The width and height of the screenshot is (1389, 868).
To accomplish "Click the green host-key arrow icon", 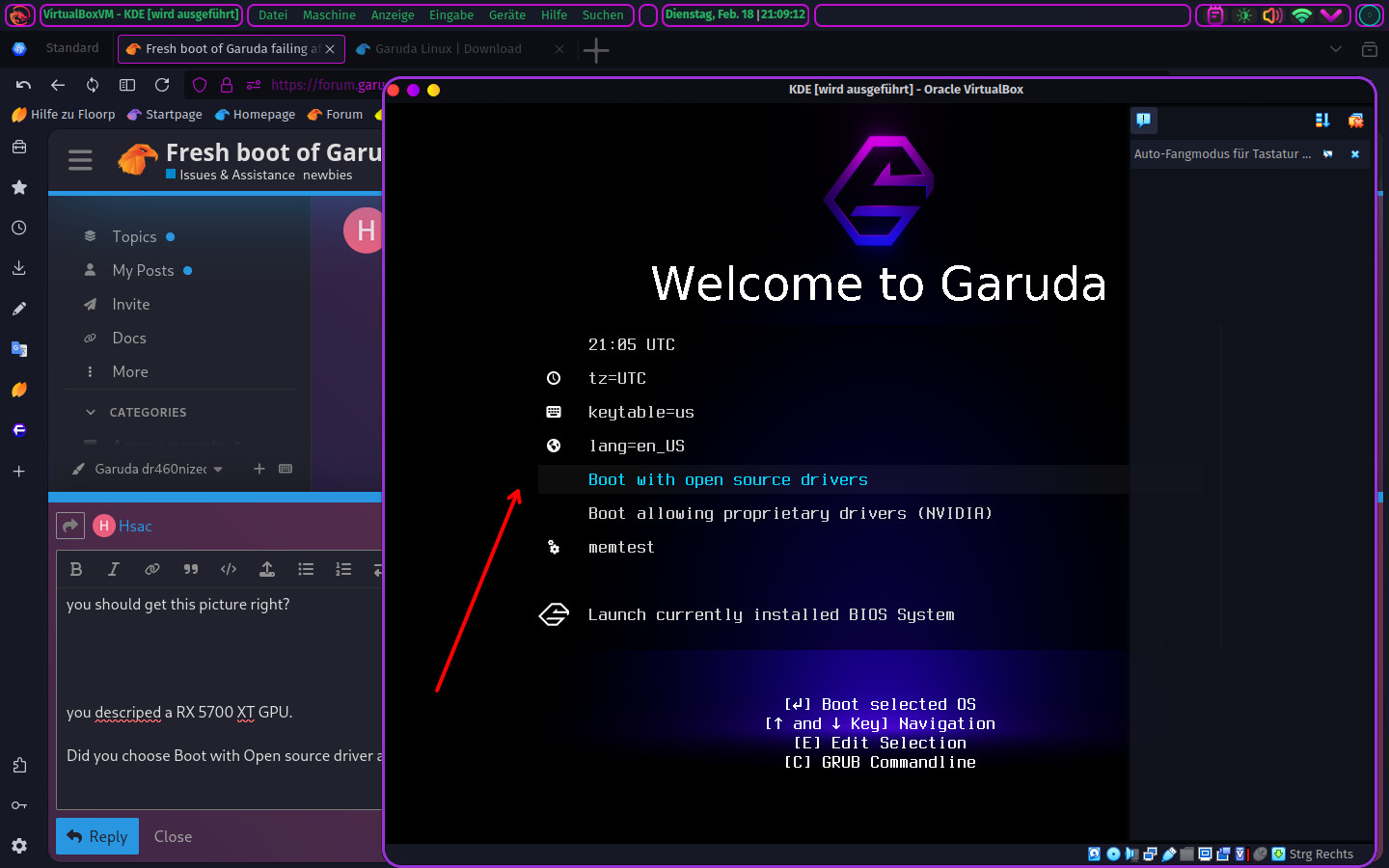I will (1278, 854).
